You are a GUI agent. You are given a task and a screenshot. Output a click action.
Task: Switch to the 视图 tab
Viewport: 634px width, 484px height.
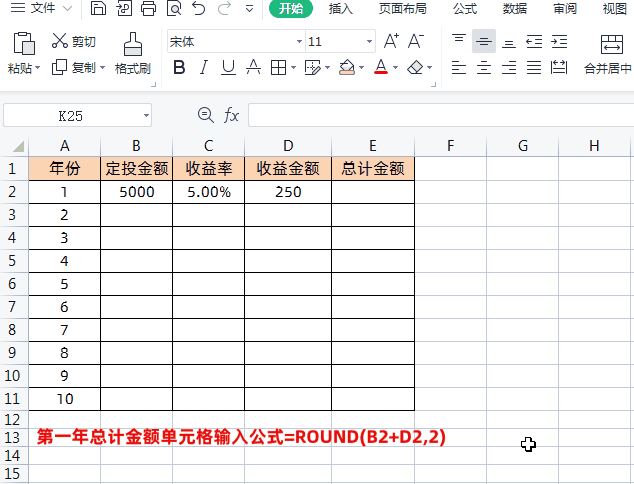pyautogui.click(x=615, y=8)
